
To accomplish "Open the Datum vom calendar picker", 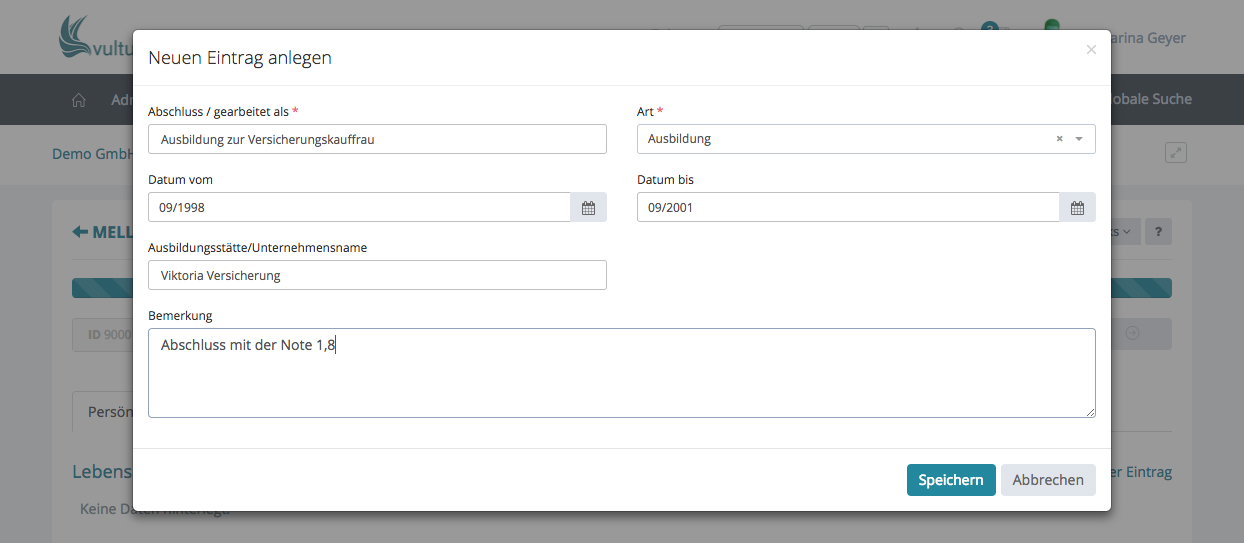I will click(588, 208).
